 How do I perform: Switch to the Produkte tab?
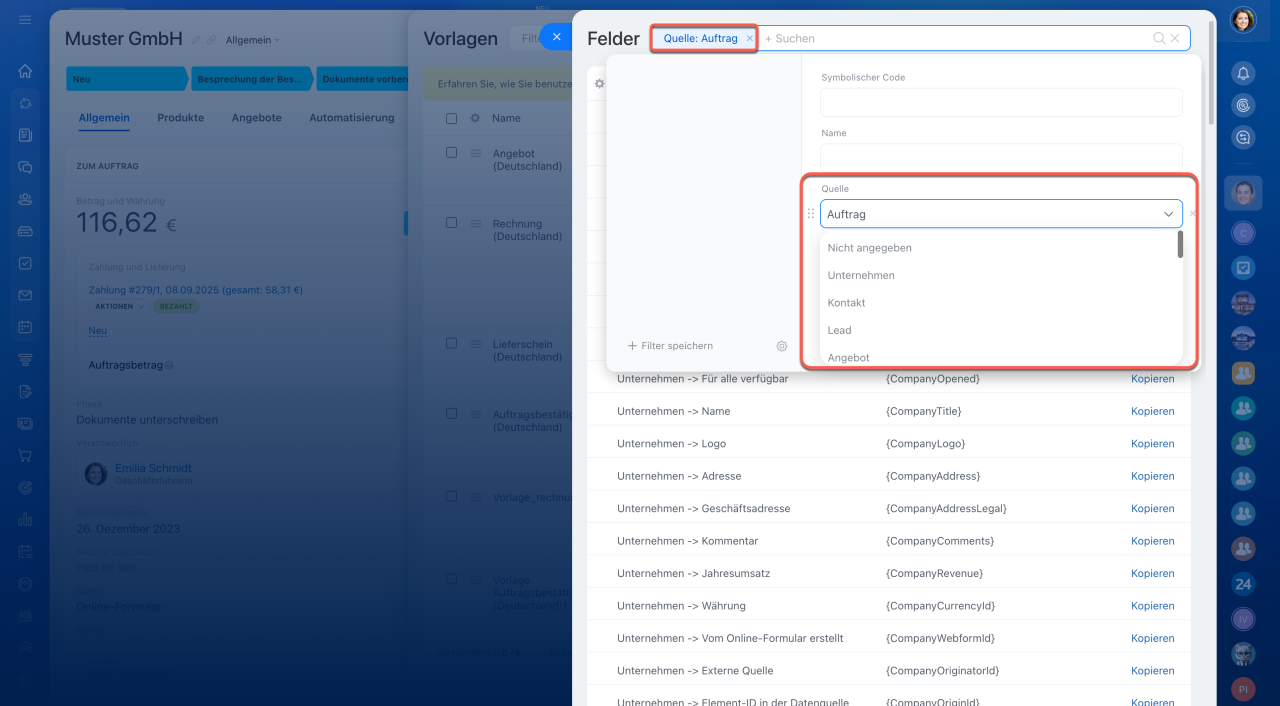tap(180, 118)
